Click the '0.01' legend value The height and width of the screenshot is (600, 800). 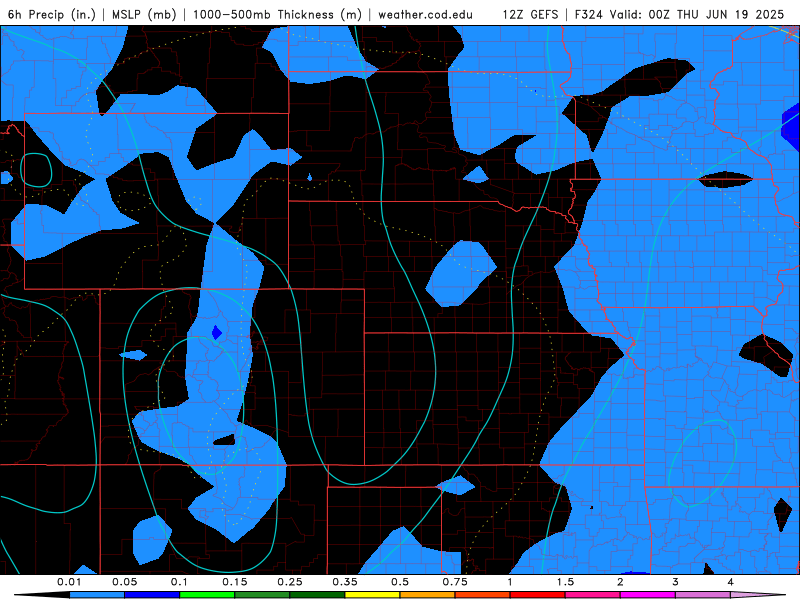[69, 582]
